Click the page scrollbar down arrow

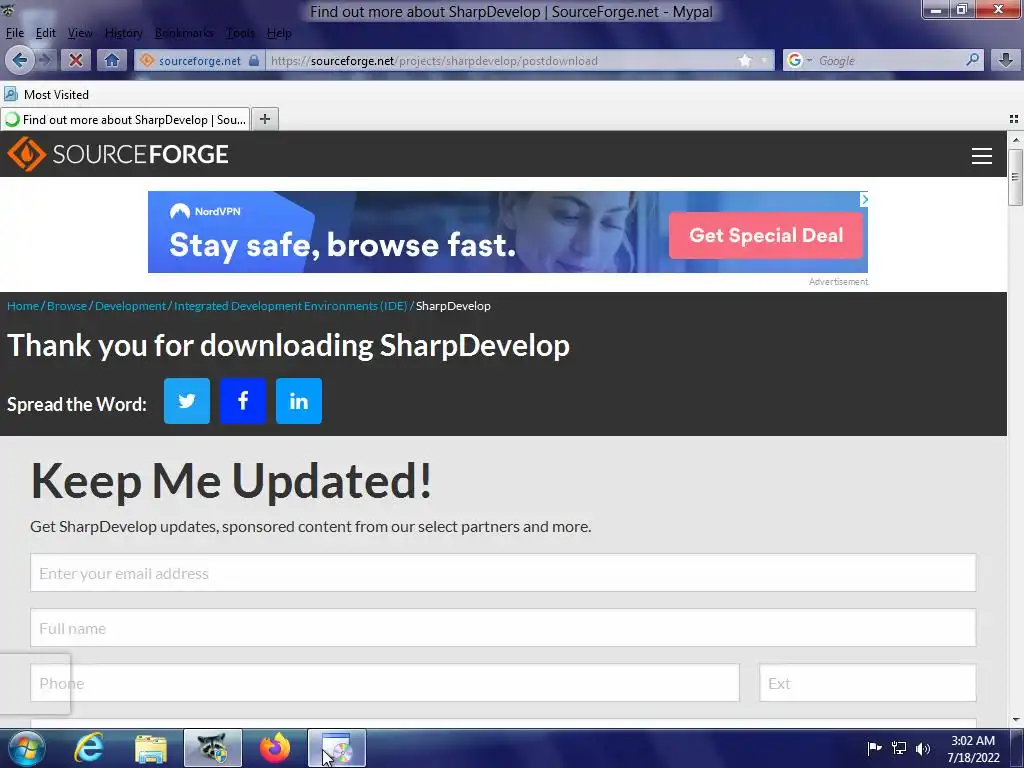1016,720
